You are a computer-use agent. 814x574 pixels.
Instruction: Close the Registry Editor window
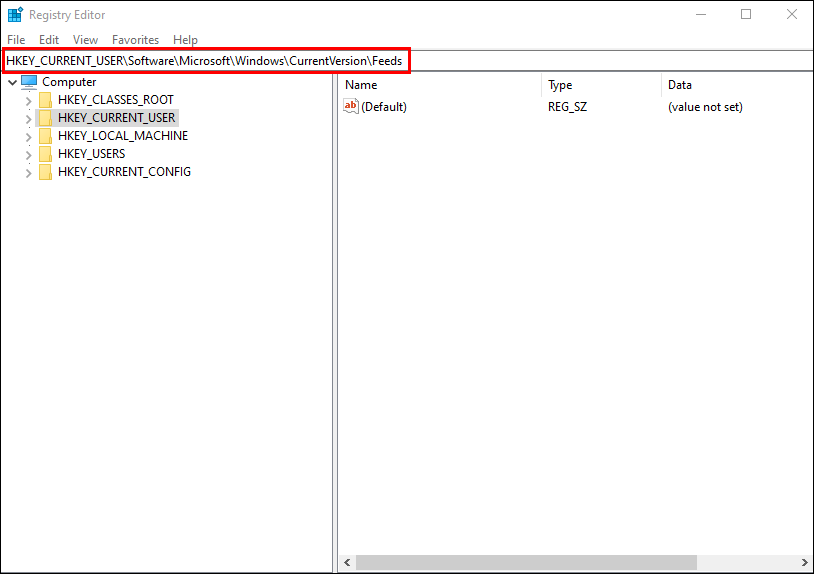[x=792, y=15]
